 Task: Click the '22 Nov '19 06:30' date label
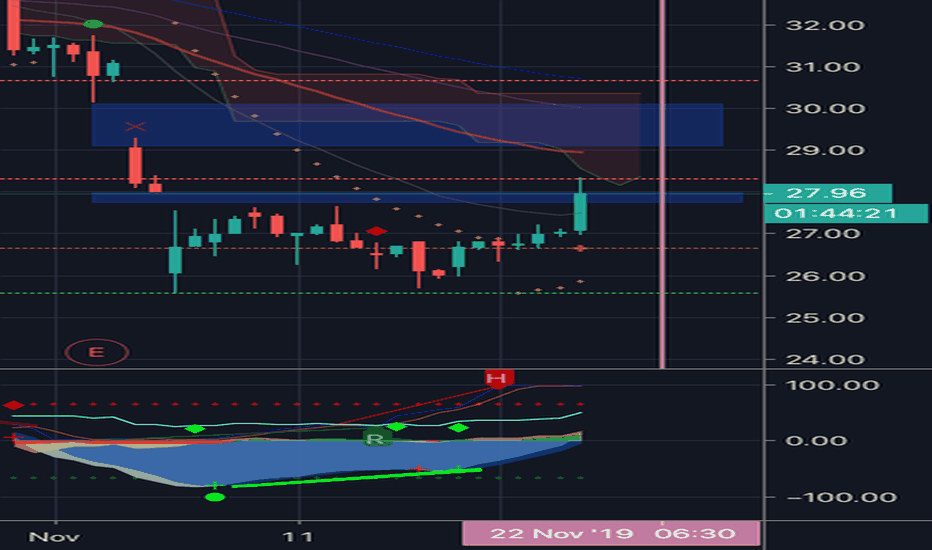point(612,533)
